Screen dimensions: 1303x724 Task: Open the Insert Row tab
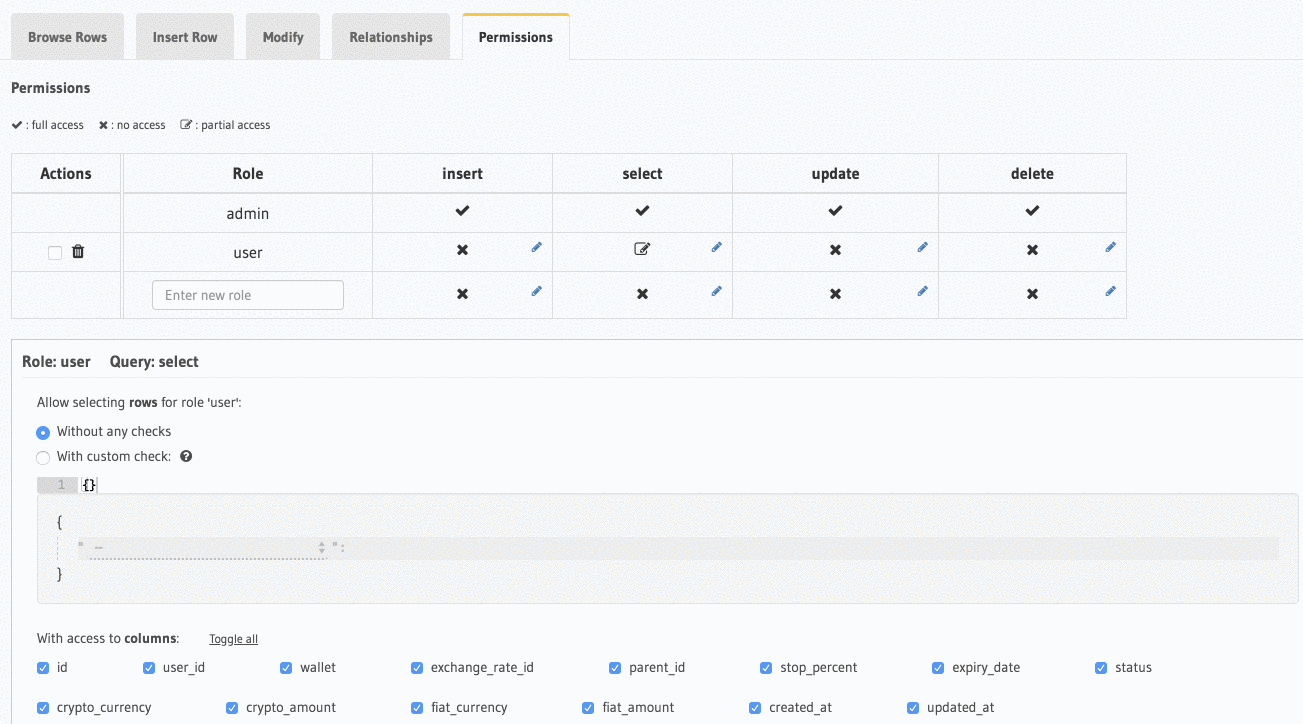(x=185, y=37)
